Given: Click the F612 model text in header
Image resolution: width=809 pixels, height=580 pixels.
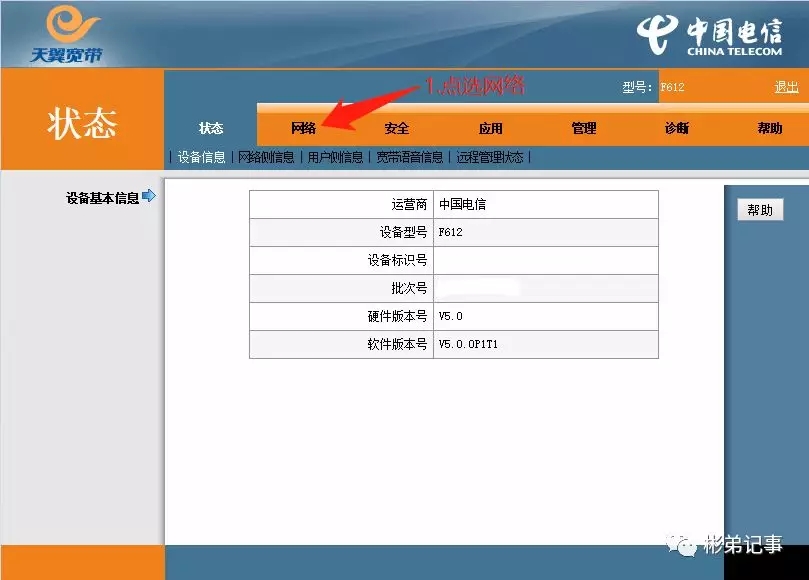Looking at the screenshot, I should 672,87.
